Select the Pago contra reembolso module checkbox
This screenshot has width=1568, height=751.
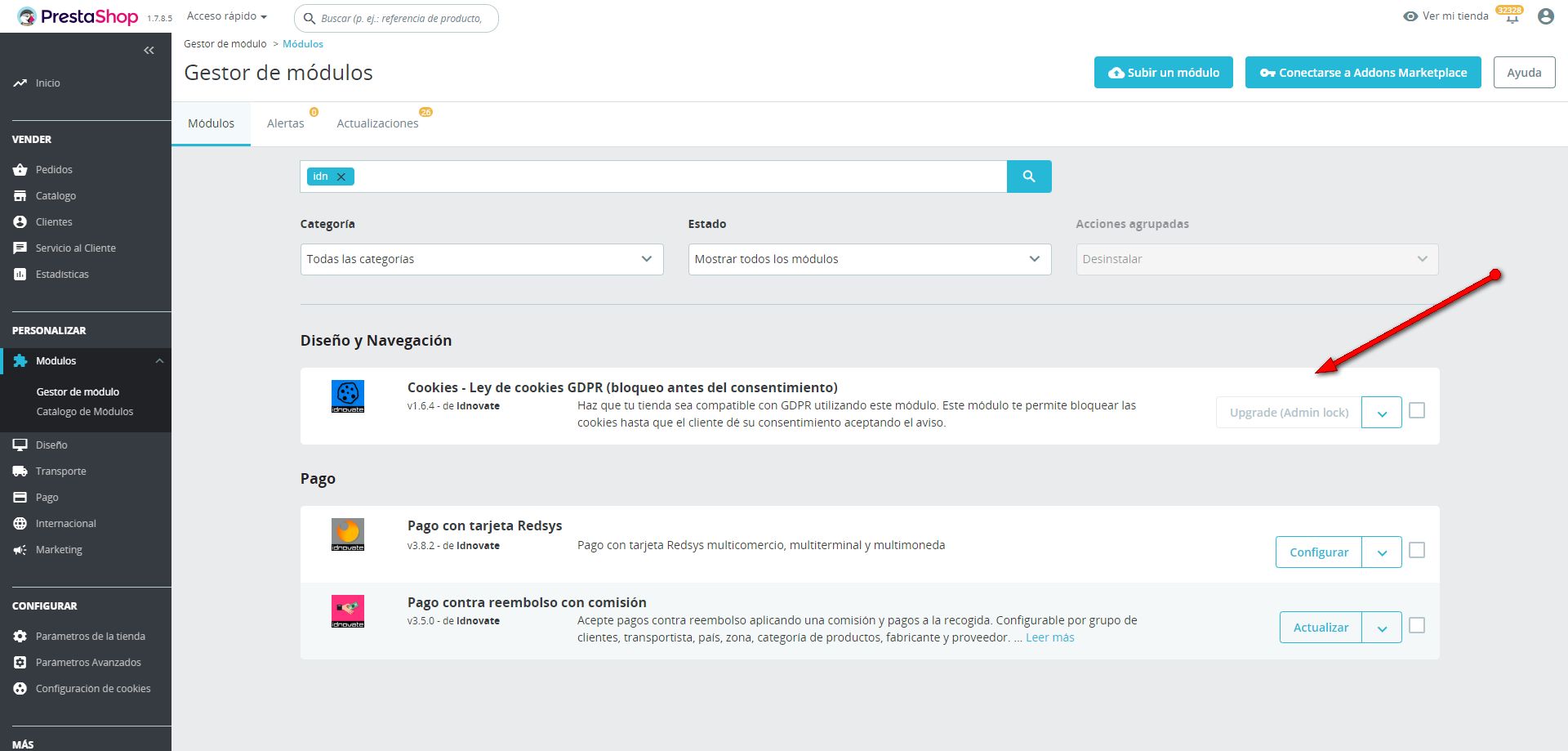point(1417,625)
